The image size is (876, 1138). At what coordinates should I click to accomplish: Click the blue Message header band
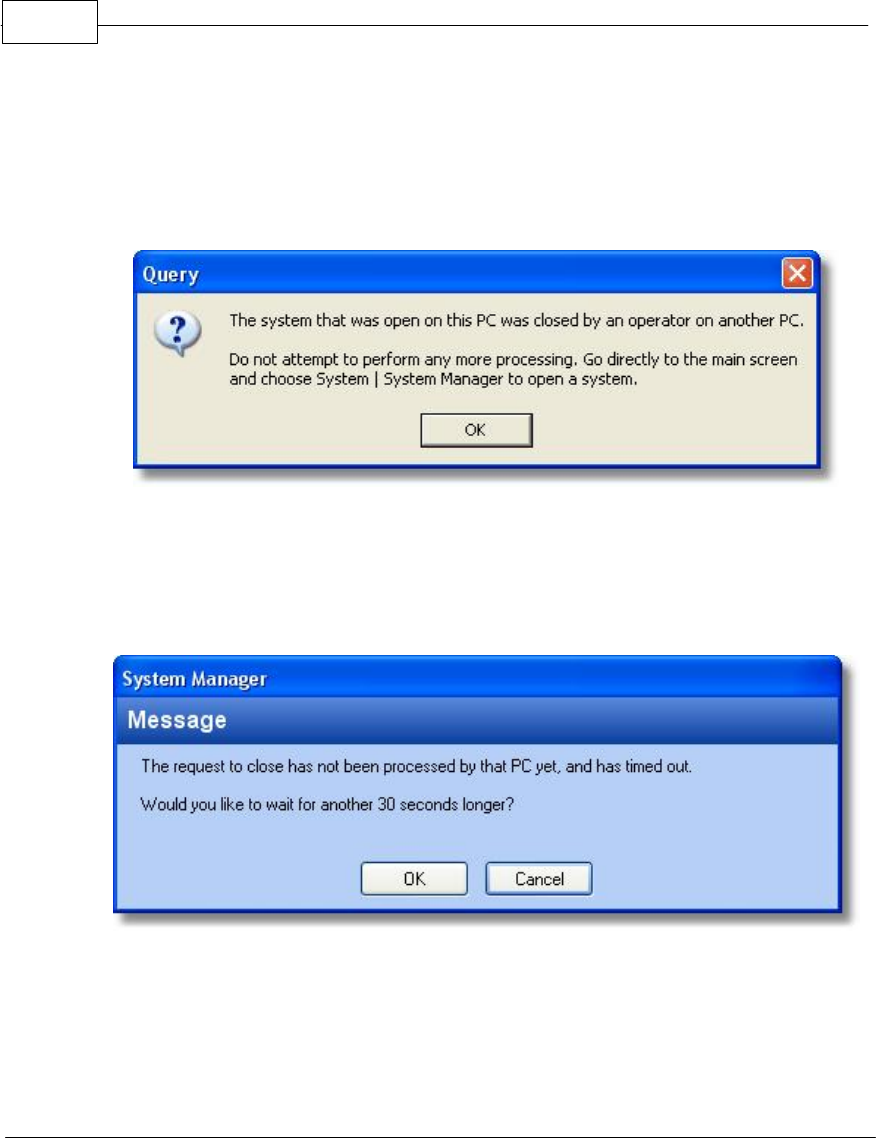(477, 720)
